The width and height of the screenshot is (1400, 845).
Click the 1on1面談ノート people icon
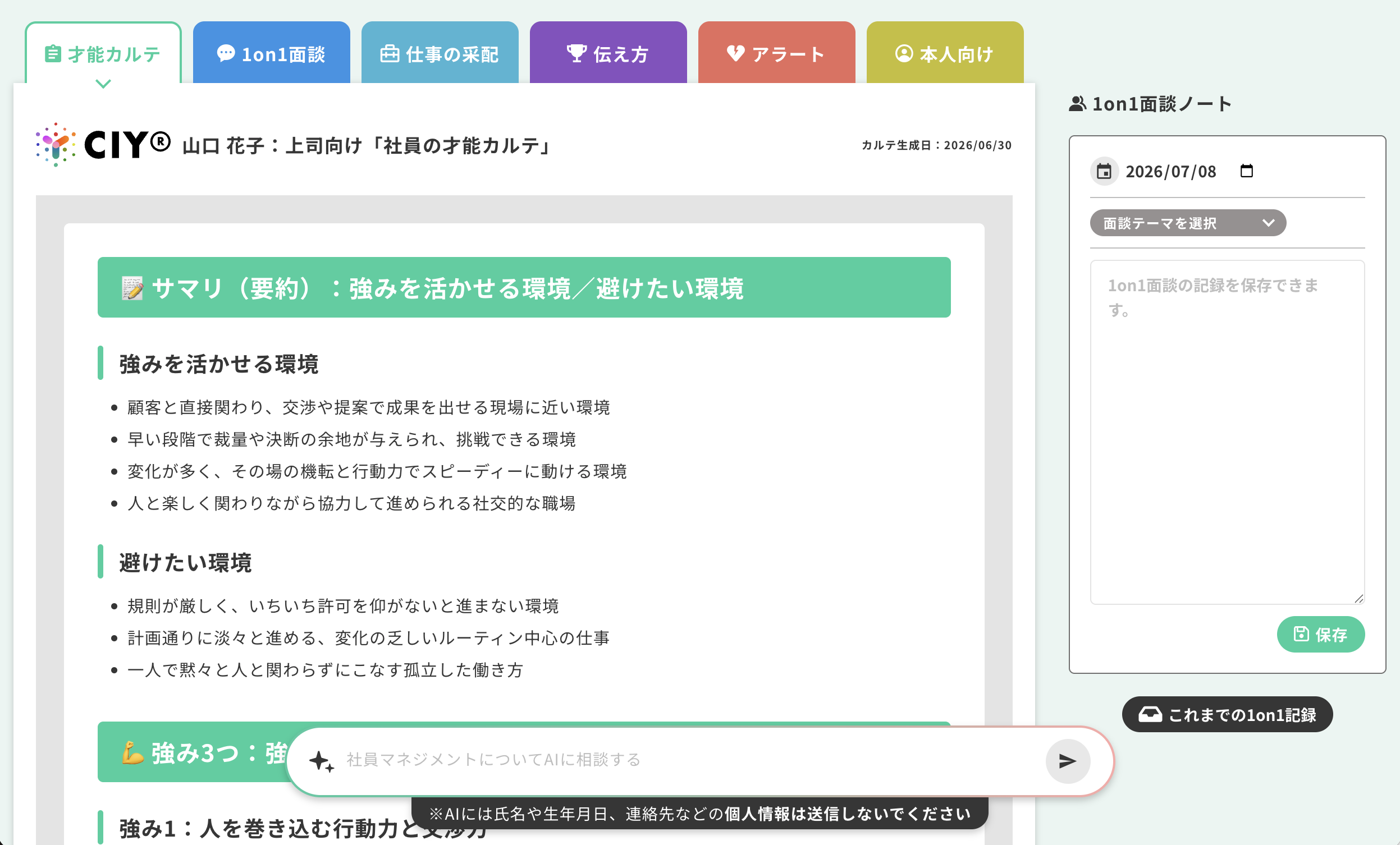click(x=1077, y=104)
